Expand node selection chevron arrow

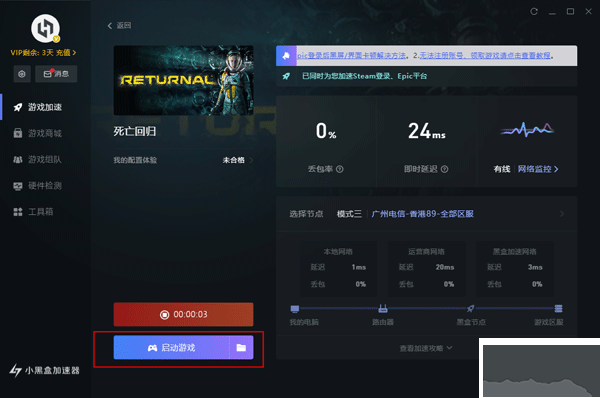coord(562,214)
